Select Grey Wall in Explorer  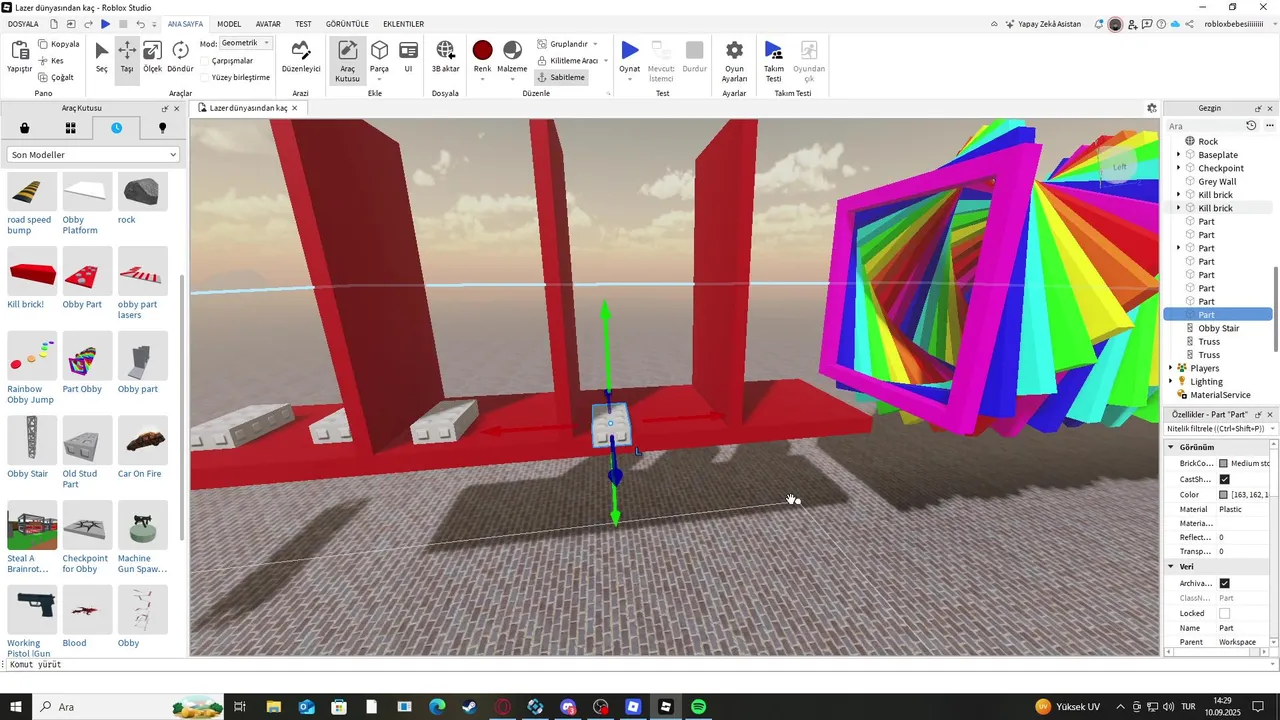click(x=1217, y=182)
